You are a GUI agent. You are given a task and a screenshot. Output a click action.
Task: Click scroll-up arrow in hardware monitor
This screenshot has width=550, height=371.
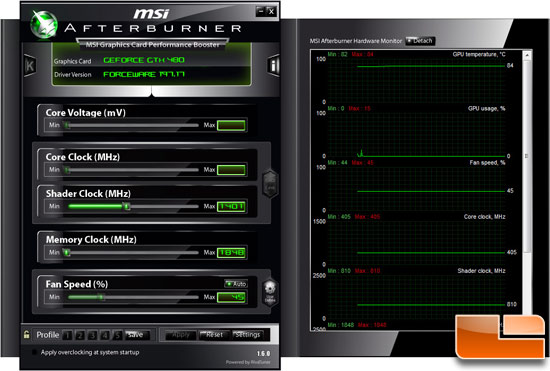click(527, 55)
